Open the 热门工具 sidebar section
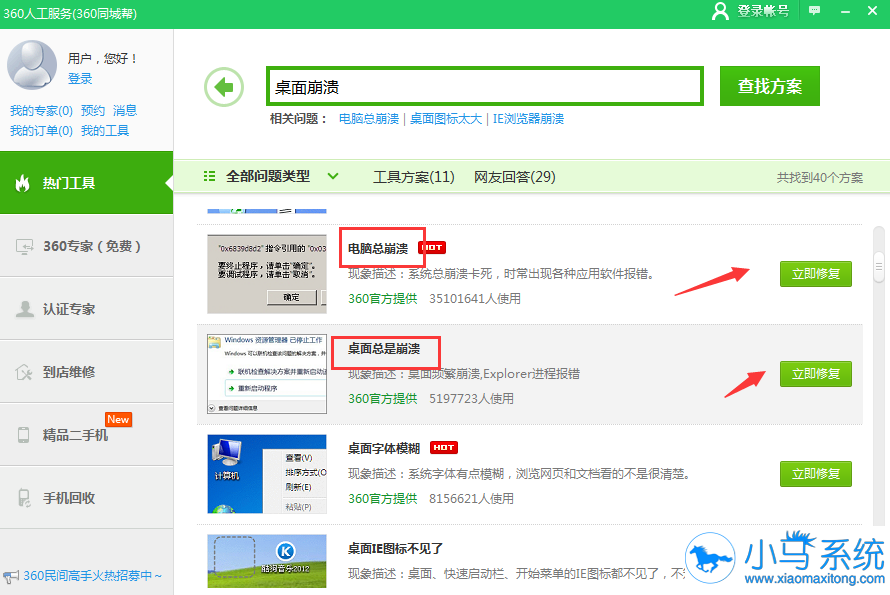The height and width of the screenshot is (595, 890). click(x=86, y=183)
